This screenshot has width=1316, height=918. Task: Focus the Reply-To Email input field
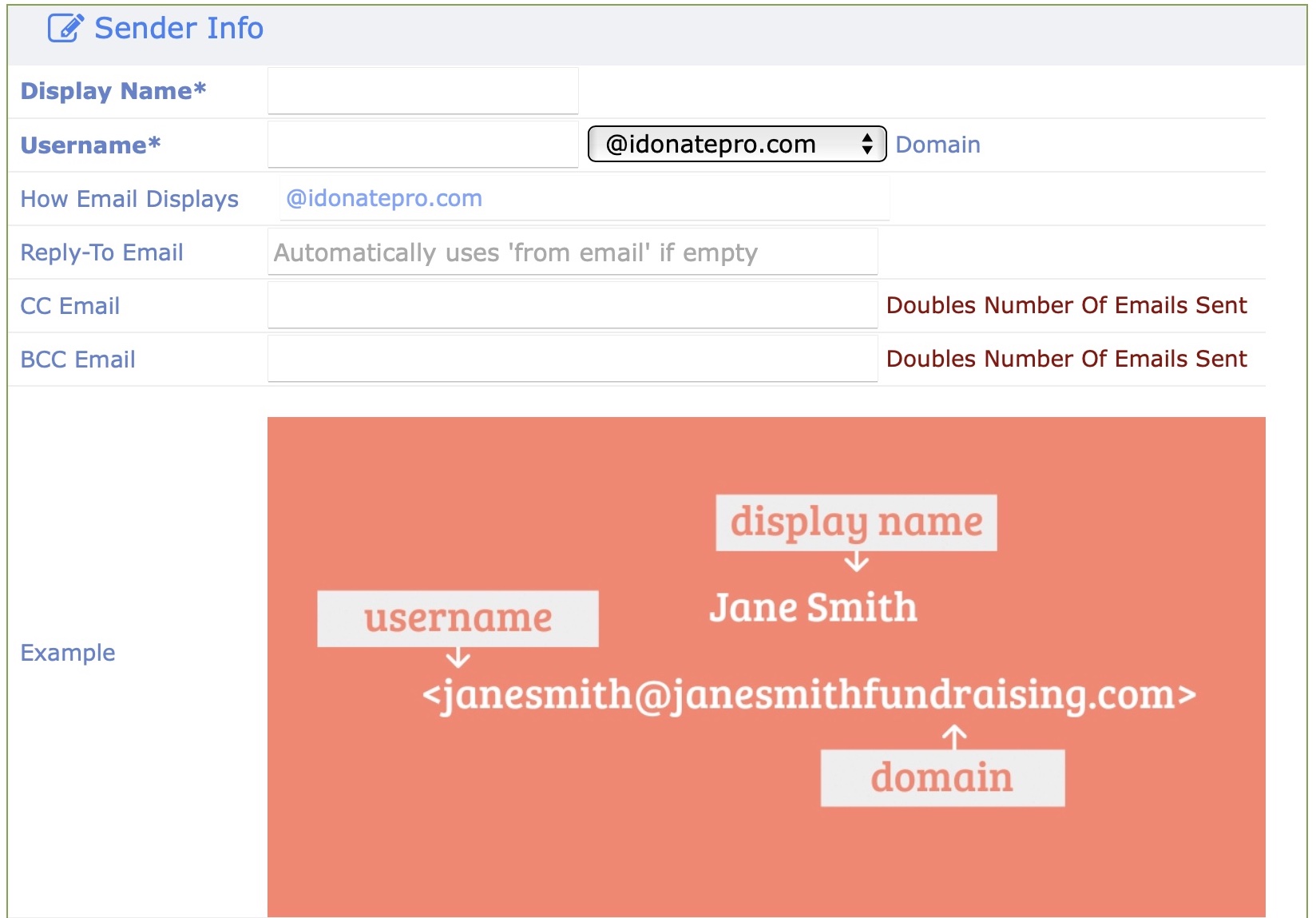pyautogui.click(x=573, y=252)
